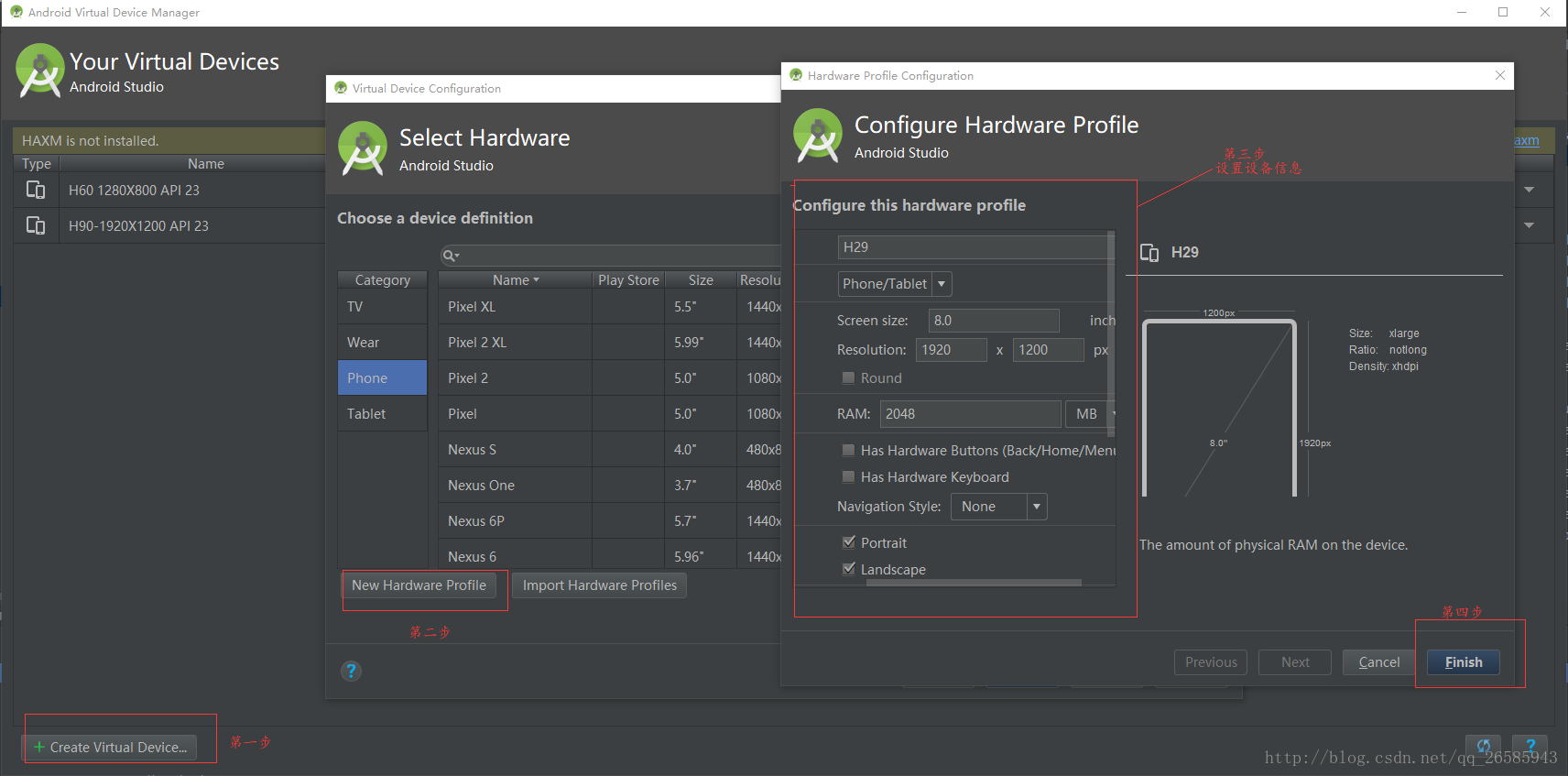
Task: Toggle the Round screen checkbox
Action: click(848, 377)
